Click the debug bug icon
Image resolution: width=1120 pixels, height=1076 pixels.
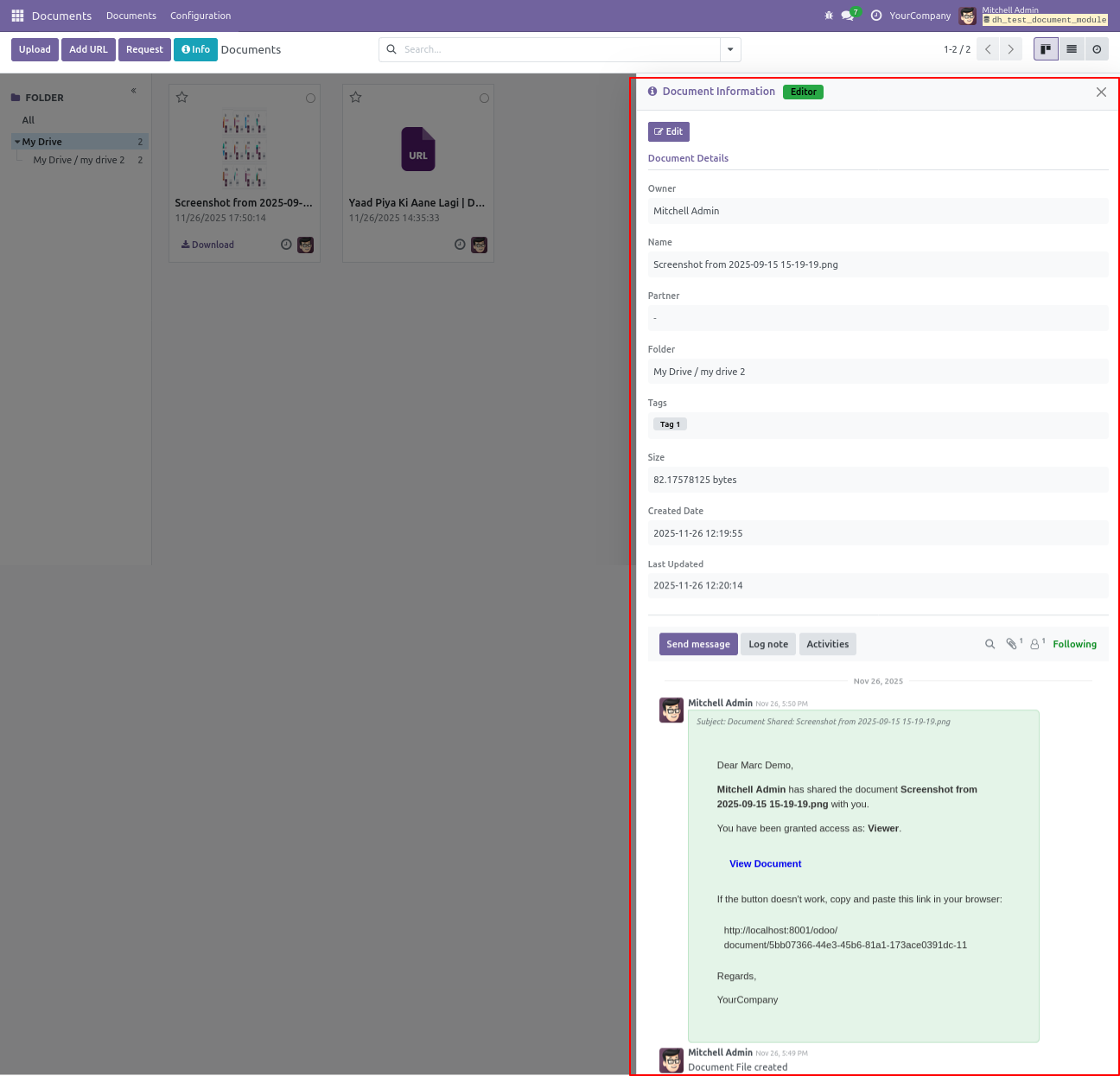(829, 16)
